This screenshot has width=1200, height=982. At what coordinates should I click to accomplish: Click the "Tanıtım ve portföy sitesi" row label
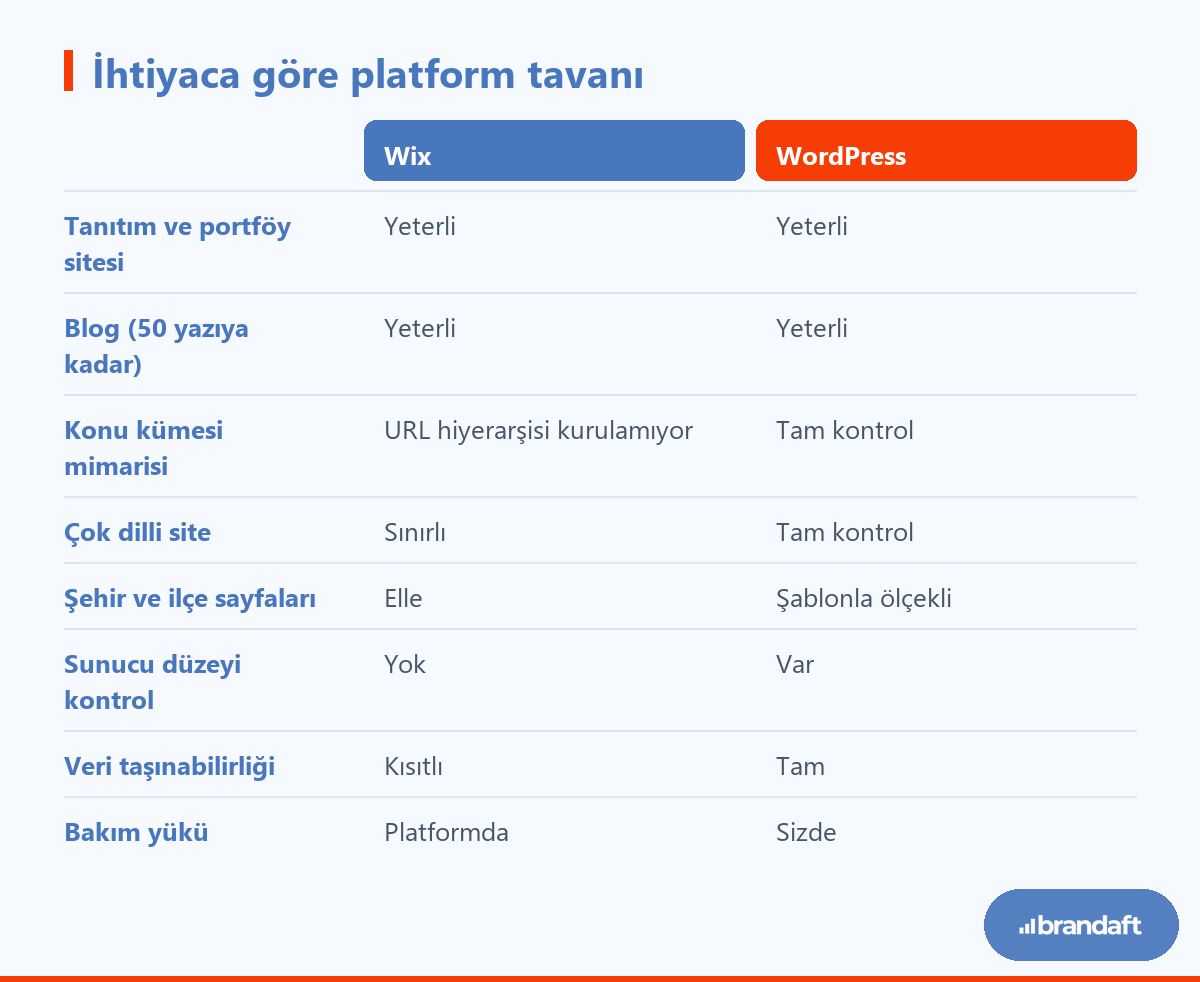(178, 244)
